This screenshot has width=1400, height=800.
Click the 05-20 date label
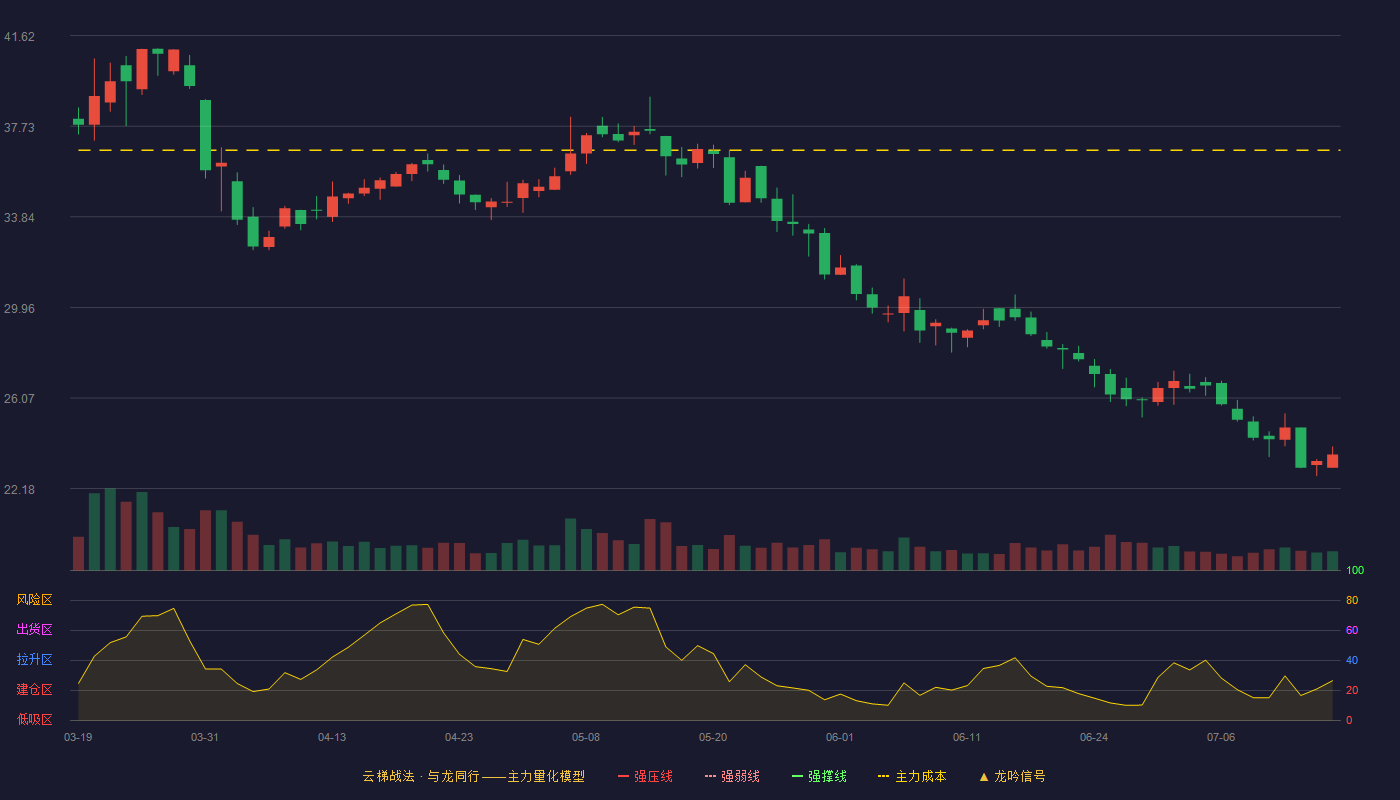[x=713, y=737]
